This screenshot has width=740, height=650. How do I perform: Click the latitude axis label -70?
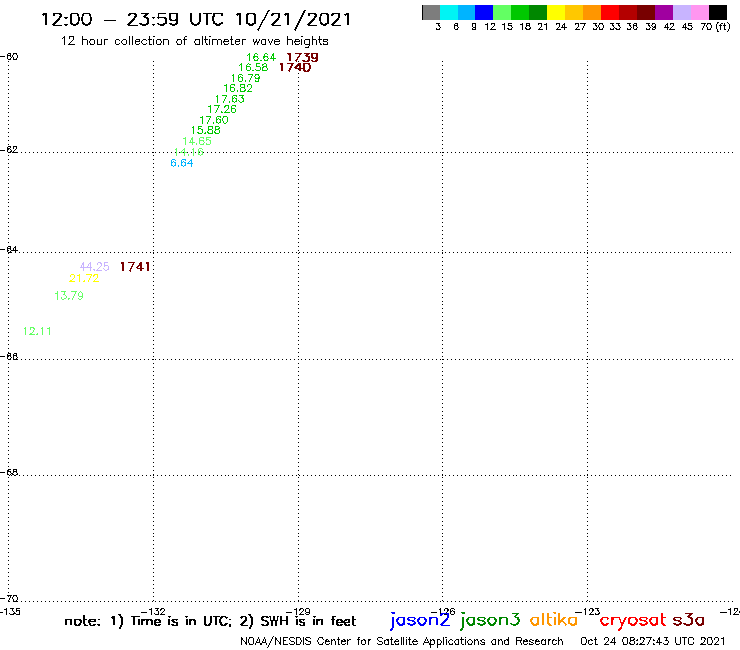point(9,599)
